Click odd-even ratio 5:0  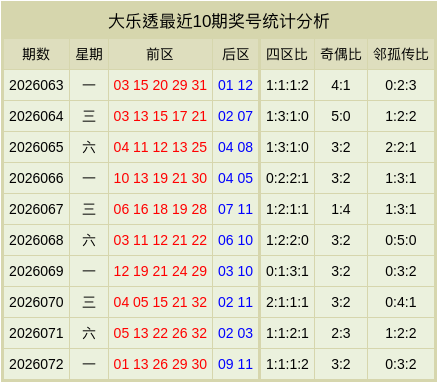(341, 116)
